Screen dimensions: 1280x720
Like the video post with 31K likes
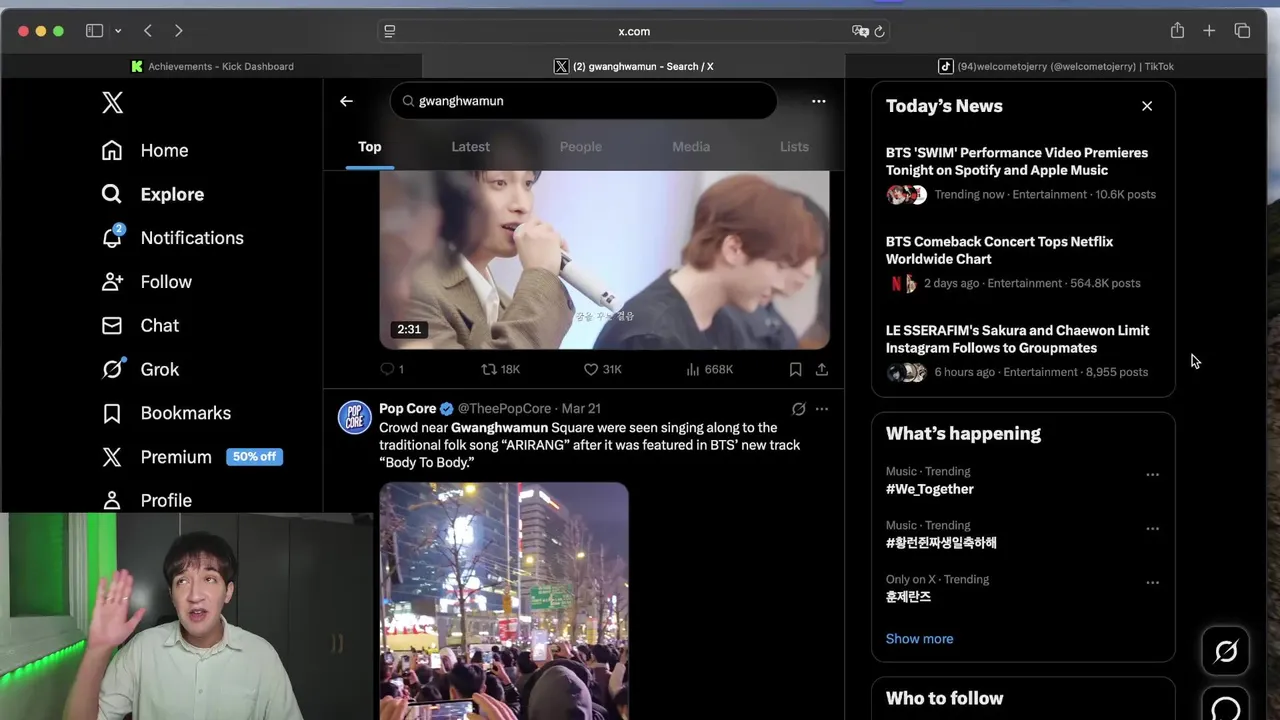tap(603, 369)
